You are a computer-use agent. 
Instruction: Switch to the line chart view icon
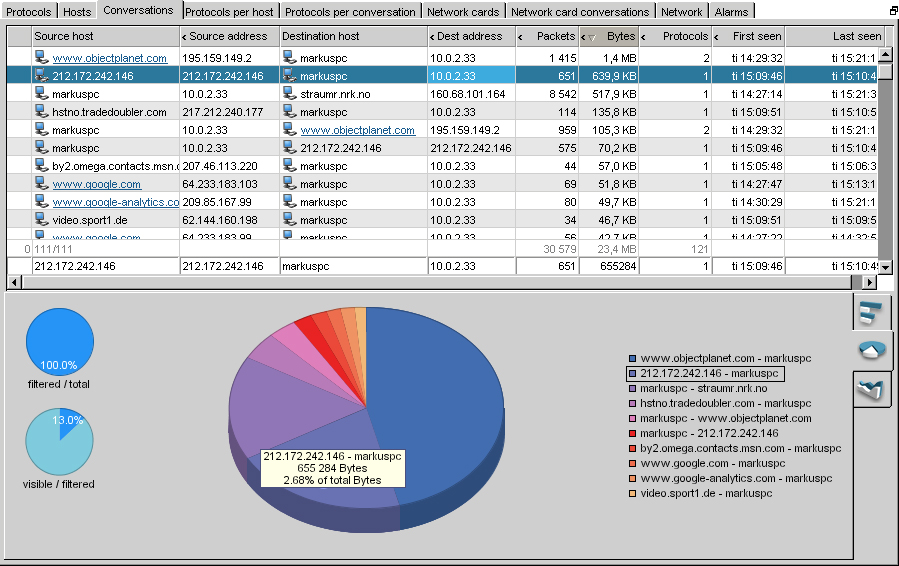(871, 389)
